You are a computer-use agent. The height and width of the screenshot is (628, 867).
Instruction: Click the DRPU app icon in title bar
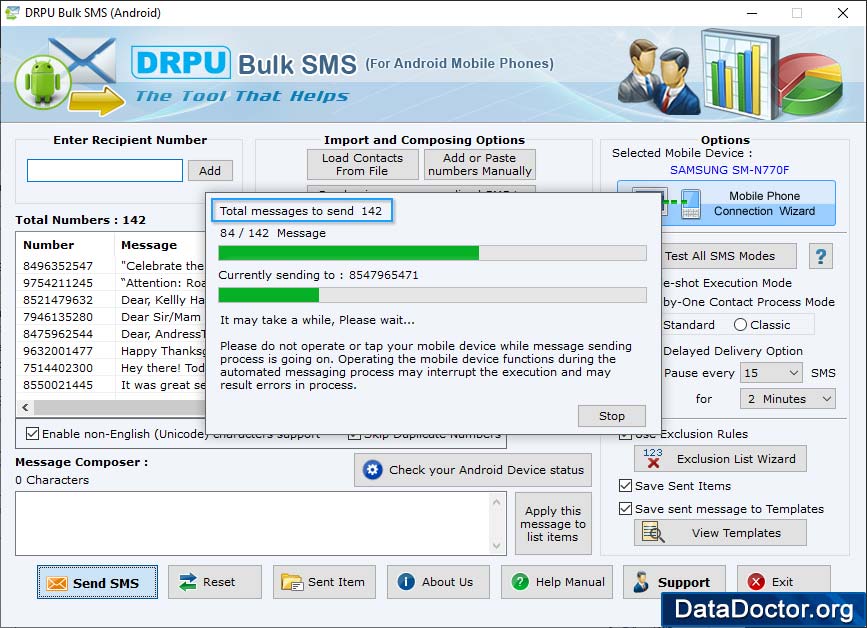[x=12, y=12]
